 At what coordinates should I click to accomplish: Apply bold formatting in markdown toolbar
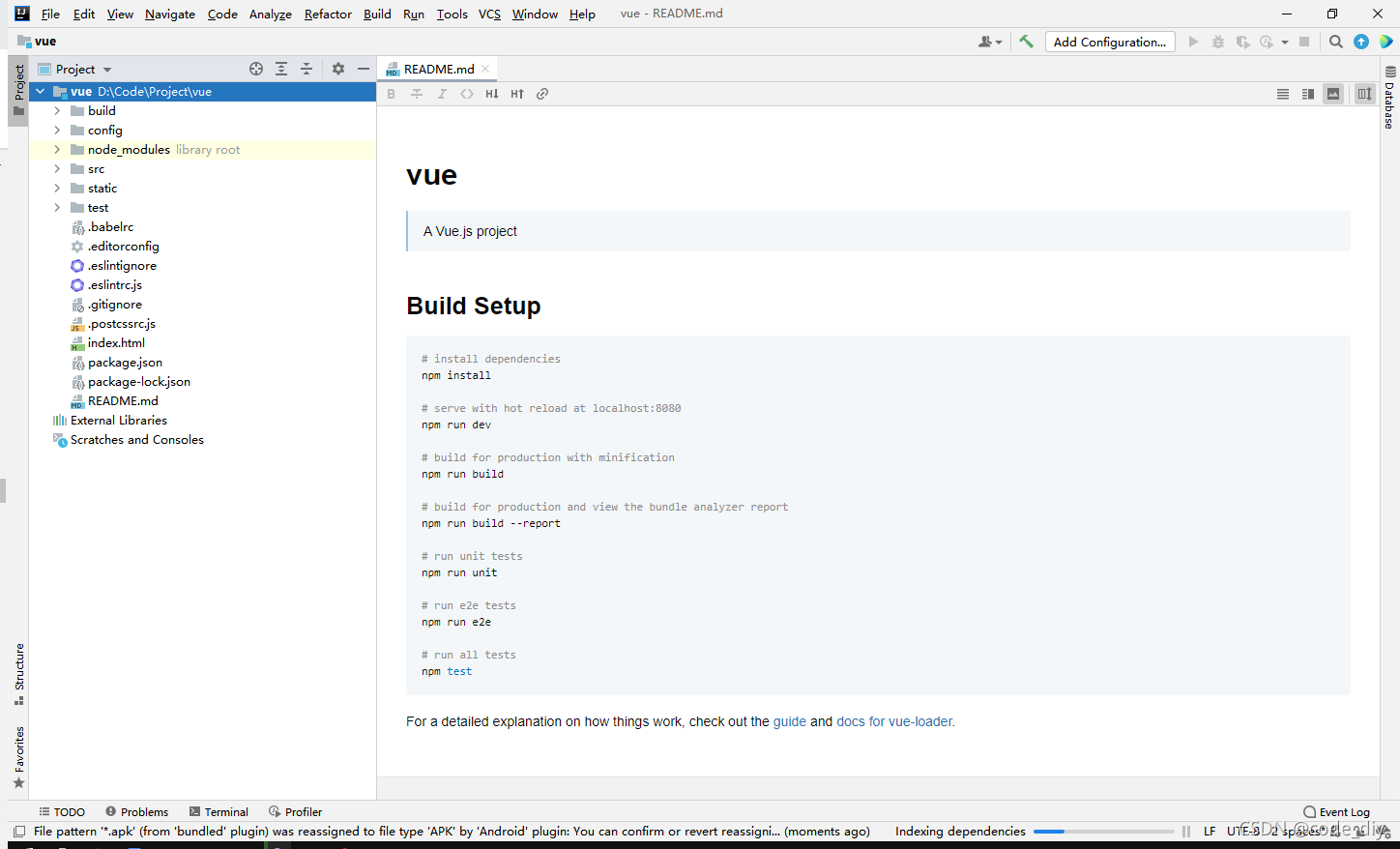click(x=392, y=94)
